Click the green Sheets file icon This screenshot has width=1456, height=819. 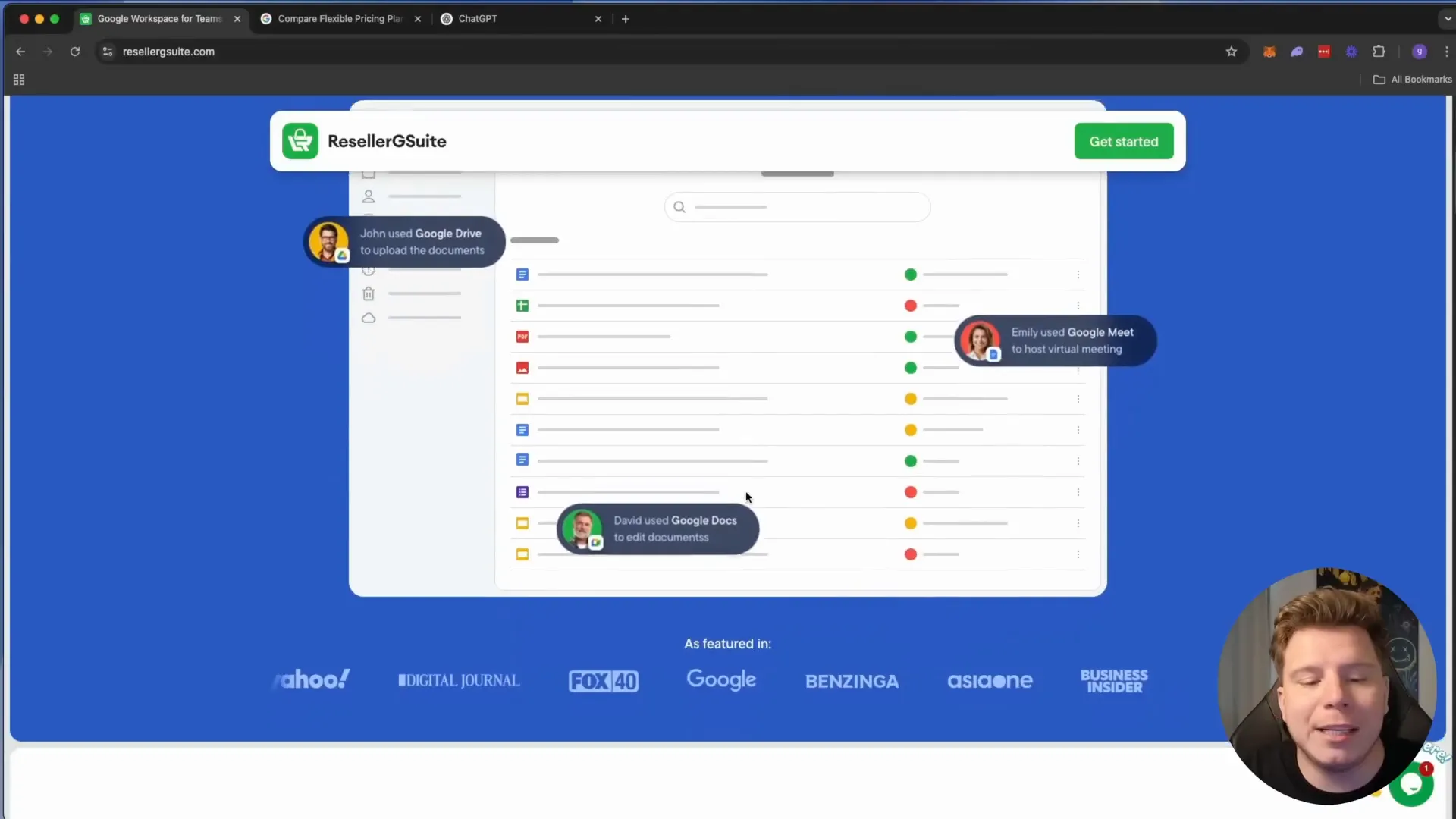pos(522,306)
